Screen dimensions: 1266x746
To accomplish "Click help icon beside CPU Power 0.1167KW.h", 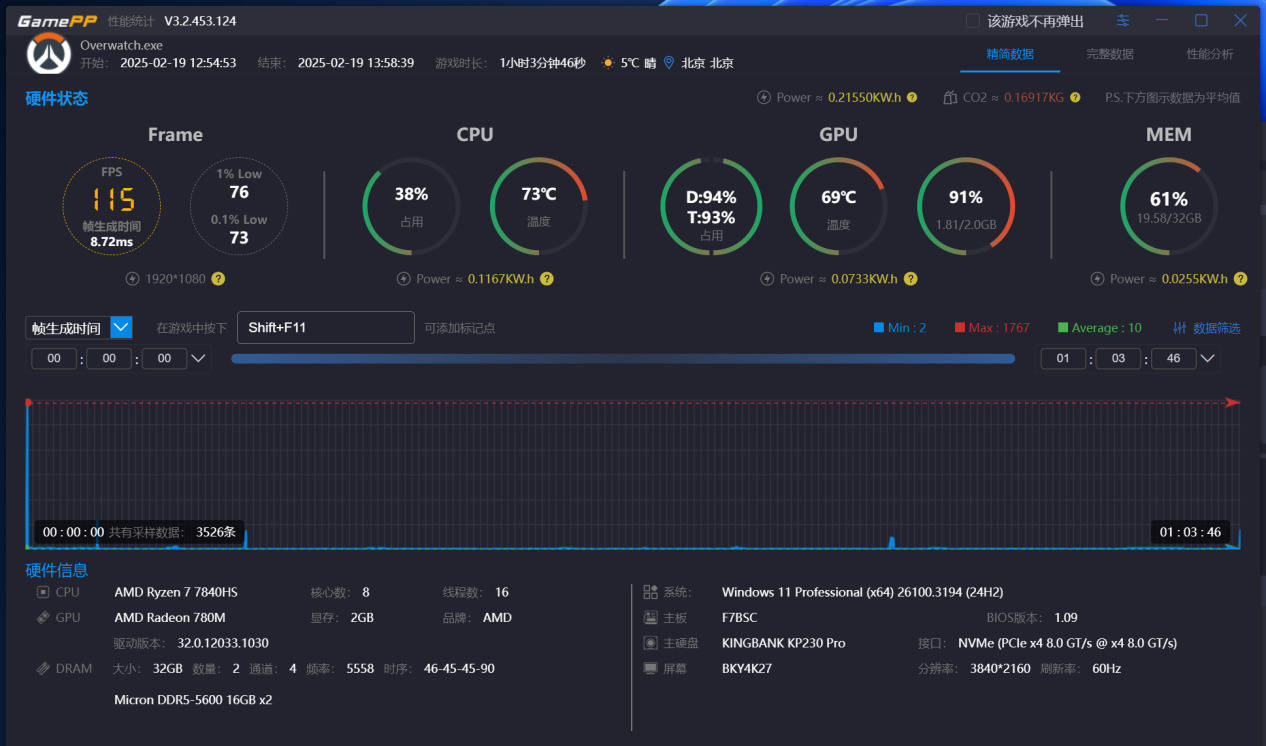I will tap(547, 279).
